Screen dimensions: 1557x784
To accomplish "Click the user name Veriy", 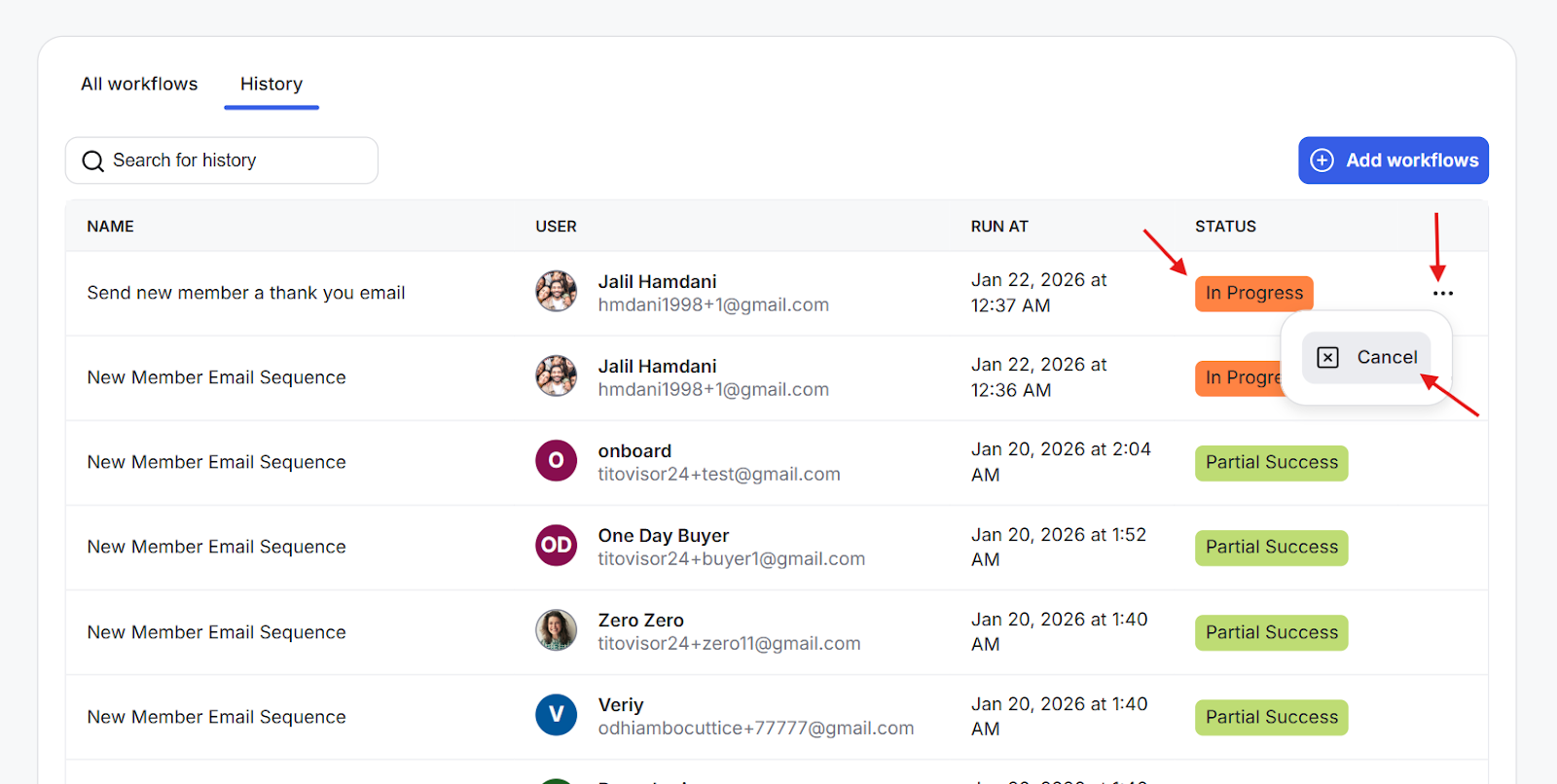I will (x=621, y=704).
